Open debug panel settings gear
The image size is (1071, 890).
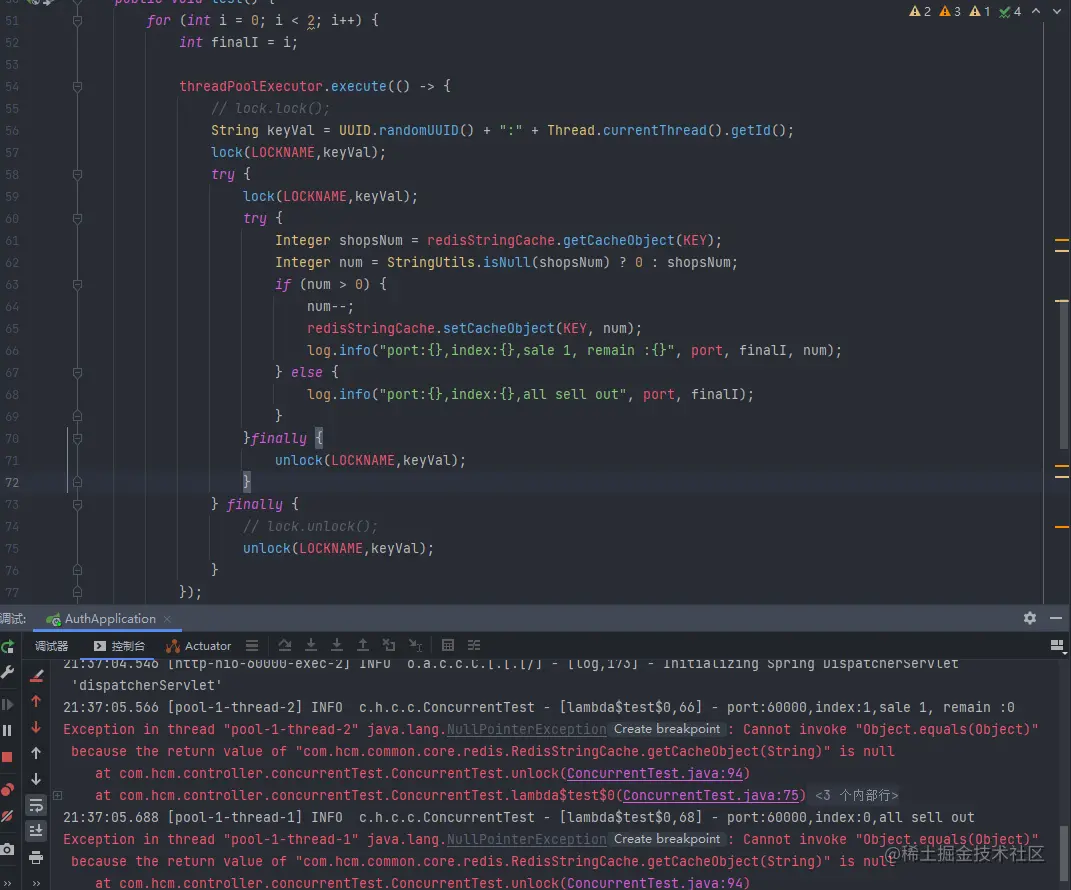(1030, 618)
